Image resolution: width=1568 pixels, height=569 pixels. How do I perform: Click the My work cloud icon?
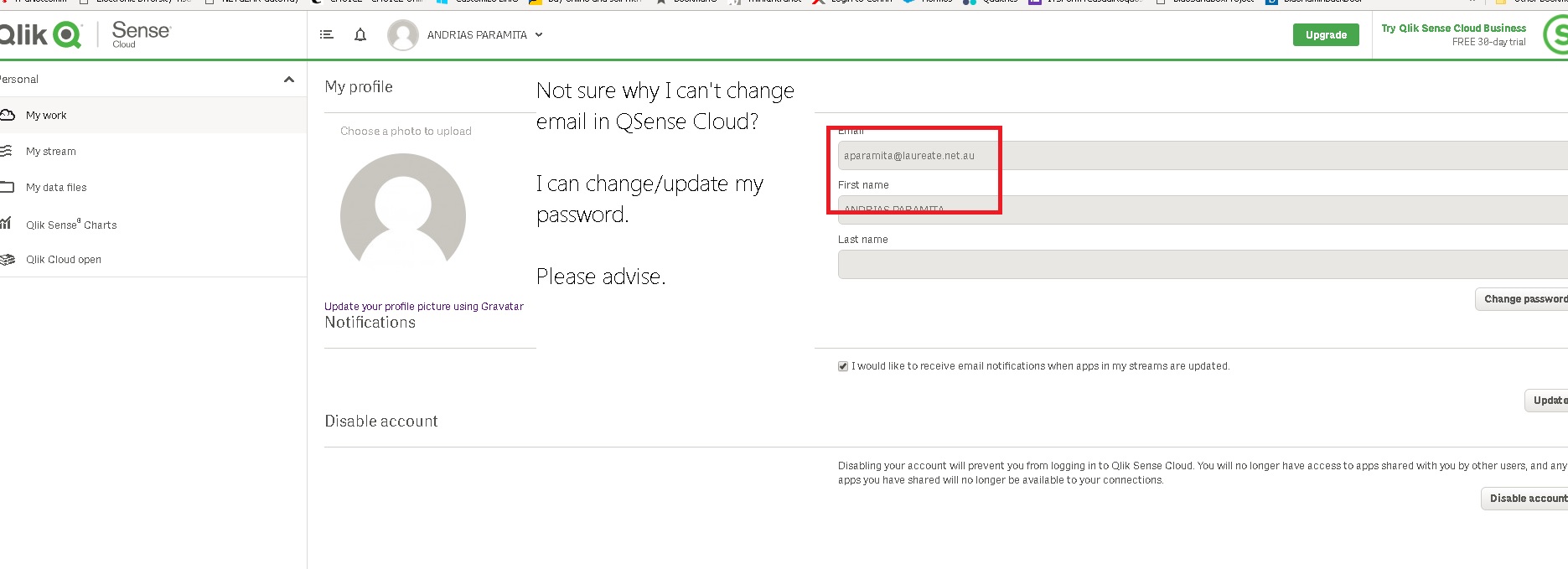(8, 115)
